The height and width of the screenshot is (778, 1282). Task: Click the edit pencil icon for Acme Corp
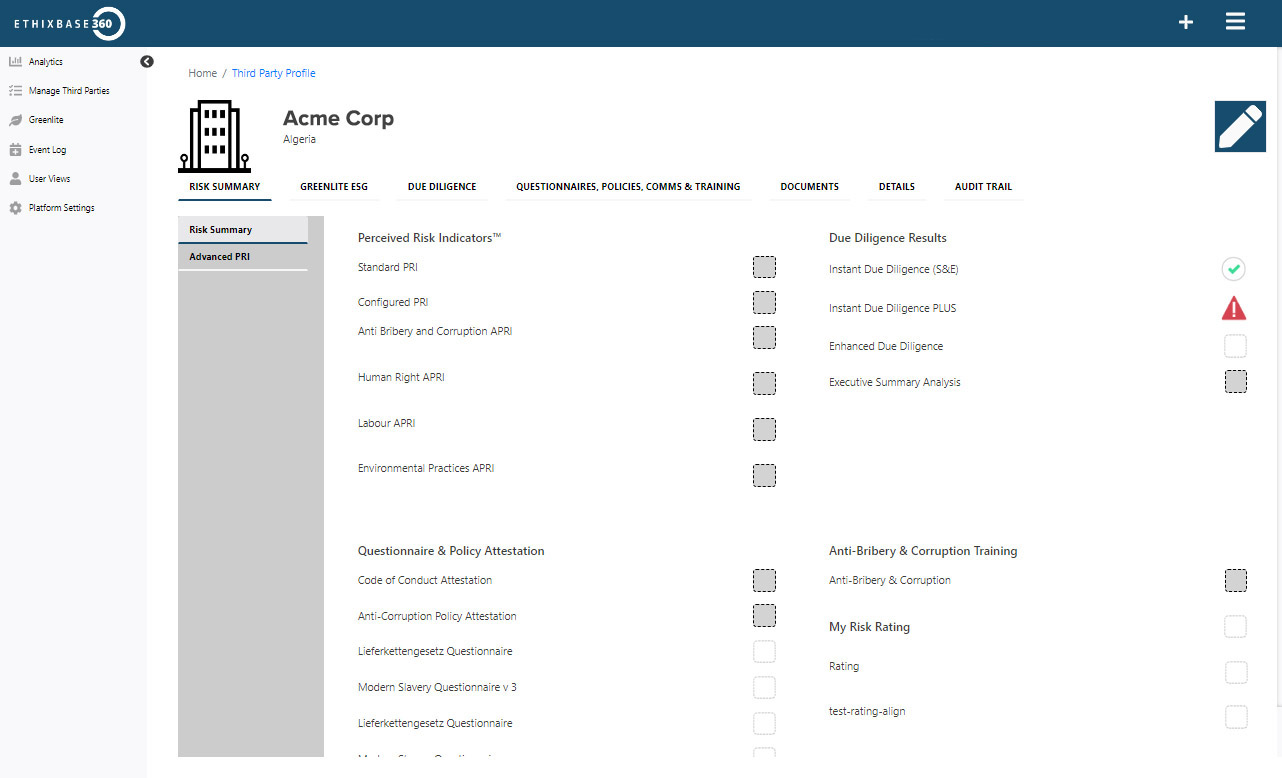click(1240, 126)
